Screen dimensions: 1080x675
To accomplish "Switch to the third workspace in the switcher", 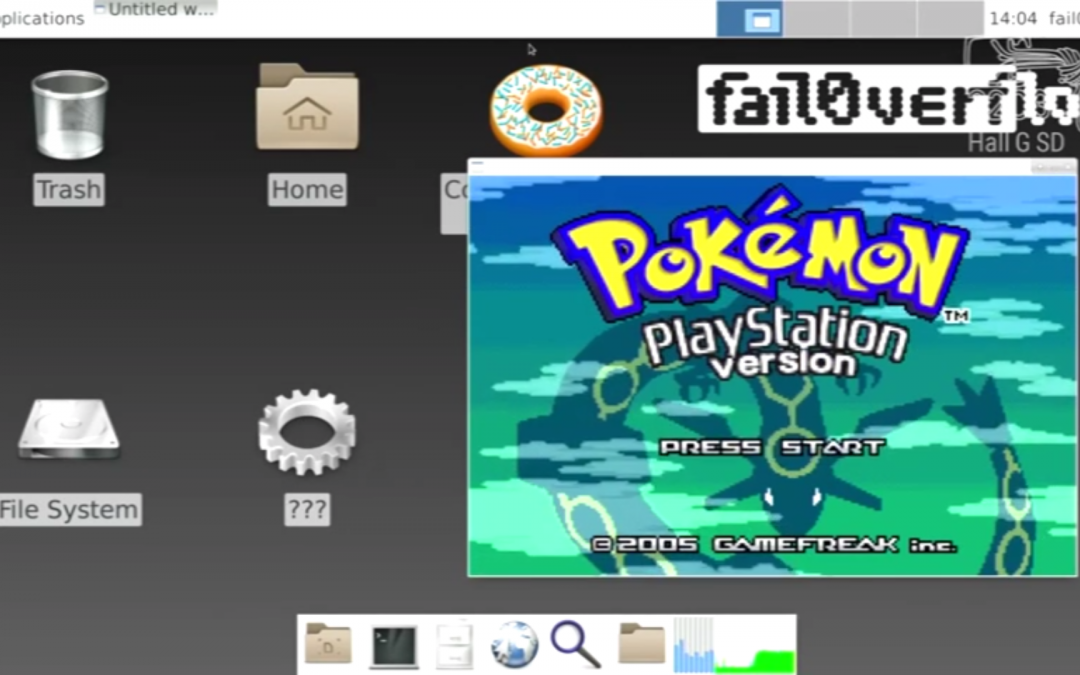I will point(884,19).
